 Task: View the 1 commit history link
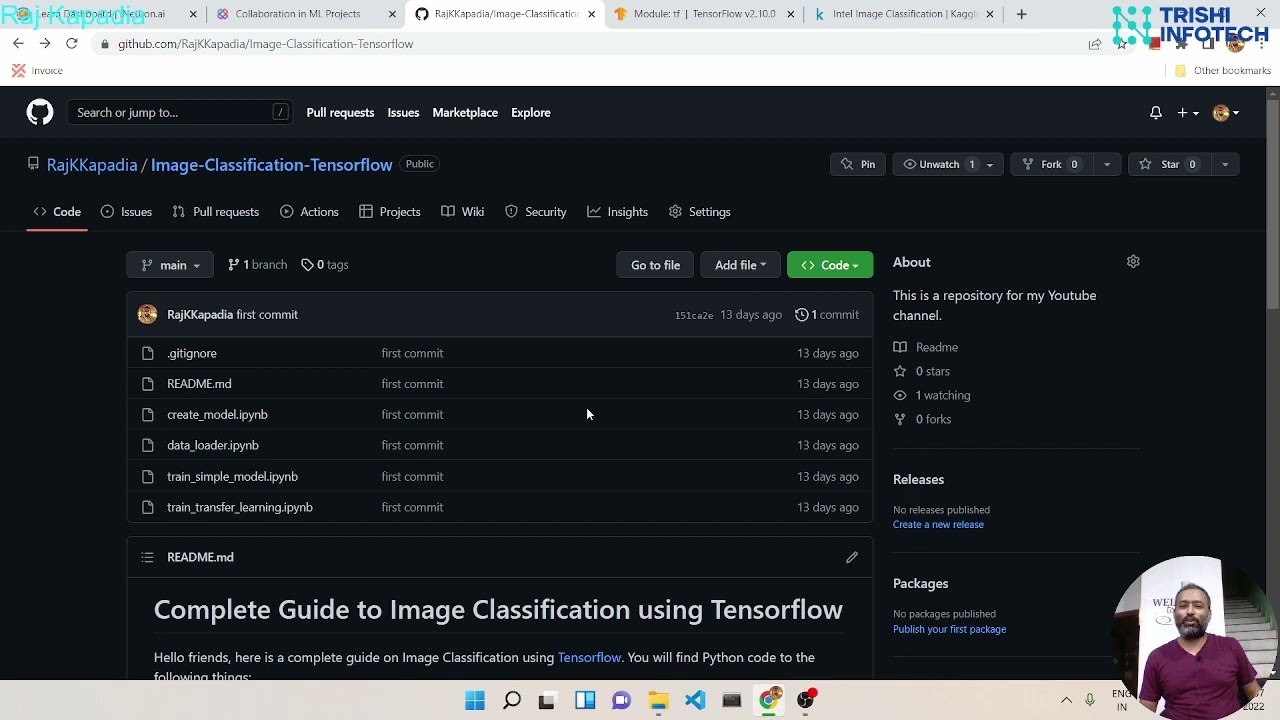(x=827, y=315)
